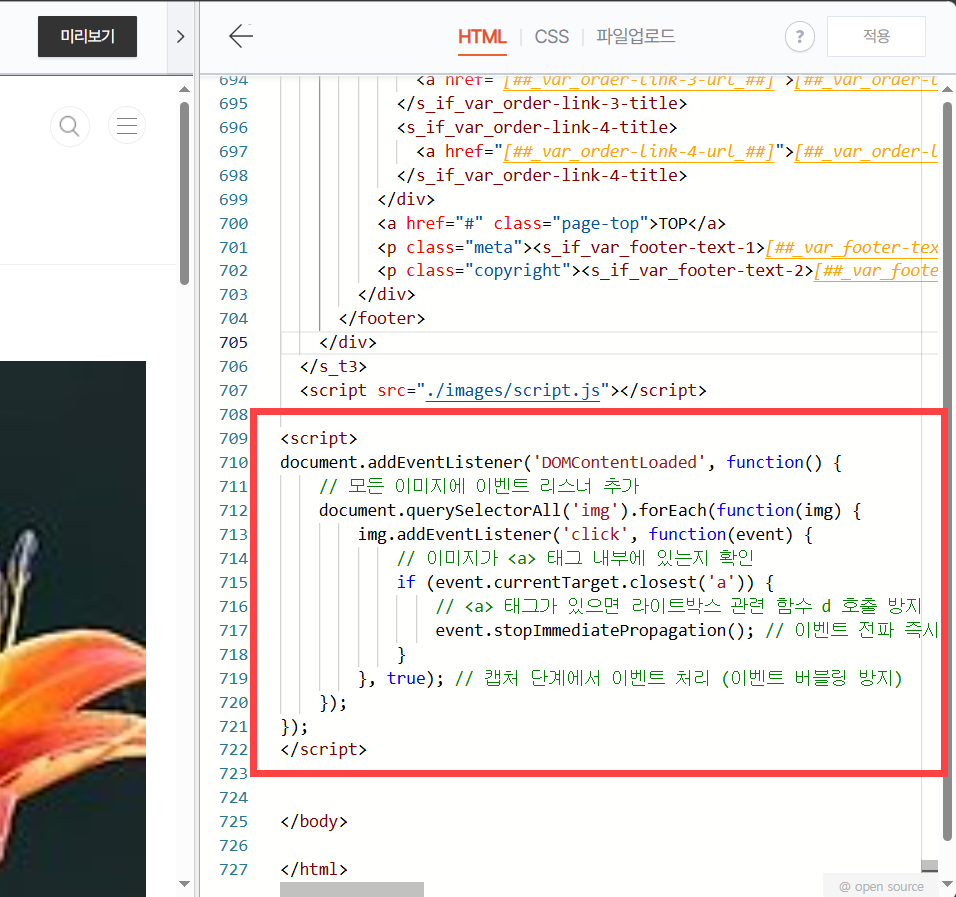956x897 pixels.
Task: Open help with the question mark icon
Action: (799, 37)
